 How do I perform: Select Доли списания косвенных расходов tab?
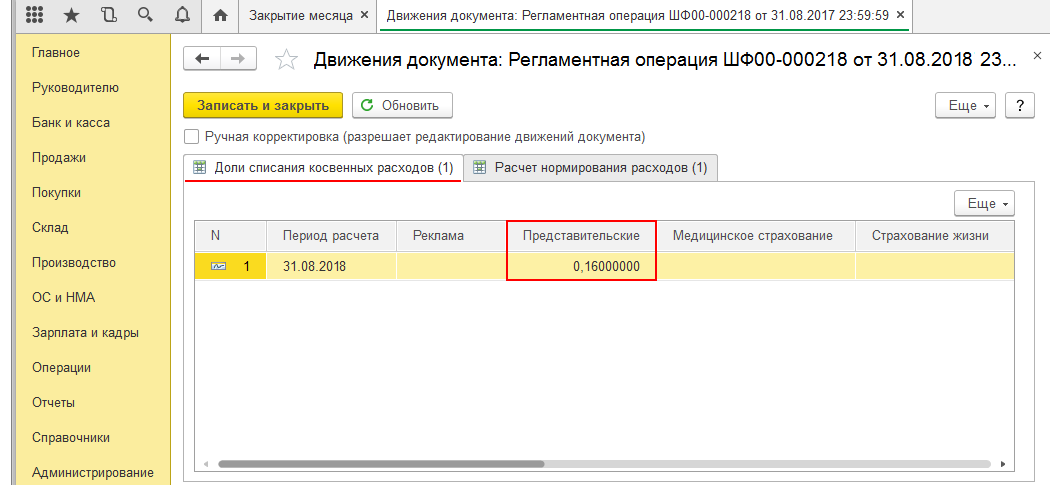(323, 168)
